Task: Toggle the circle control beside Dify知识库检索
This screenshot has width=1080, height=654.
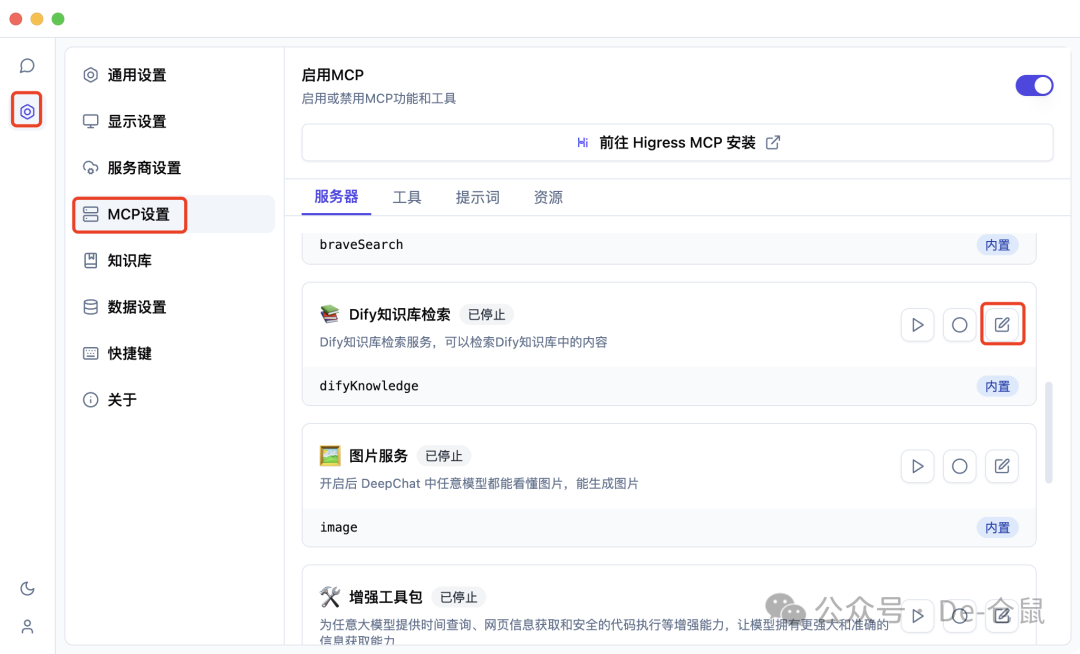Action: [959, 324]
